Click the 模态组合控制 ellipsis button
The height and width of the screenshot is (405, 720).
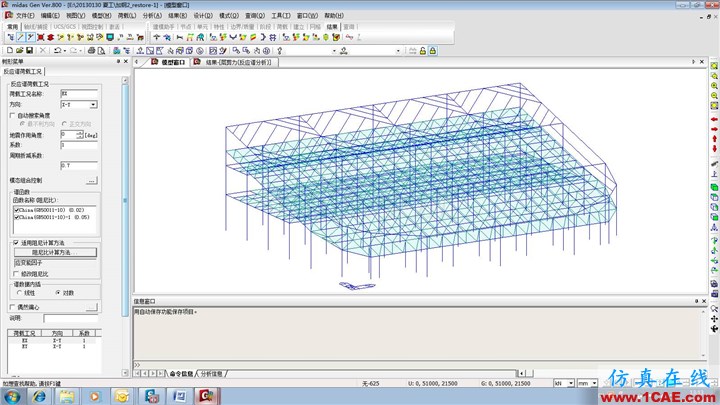(x=92, y=180)
